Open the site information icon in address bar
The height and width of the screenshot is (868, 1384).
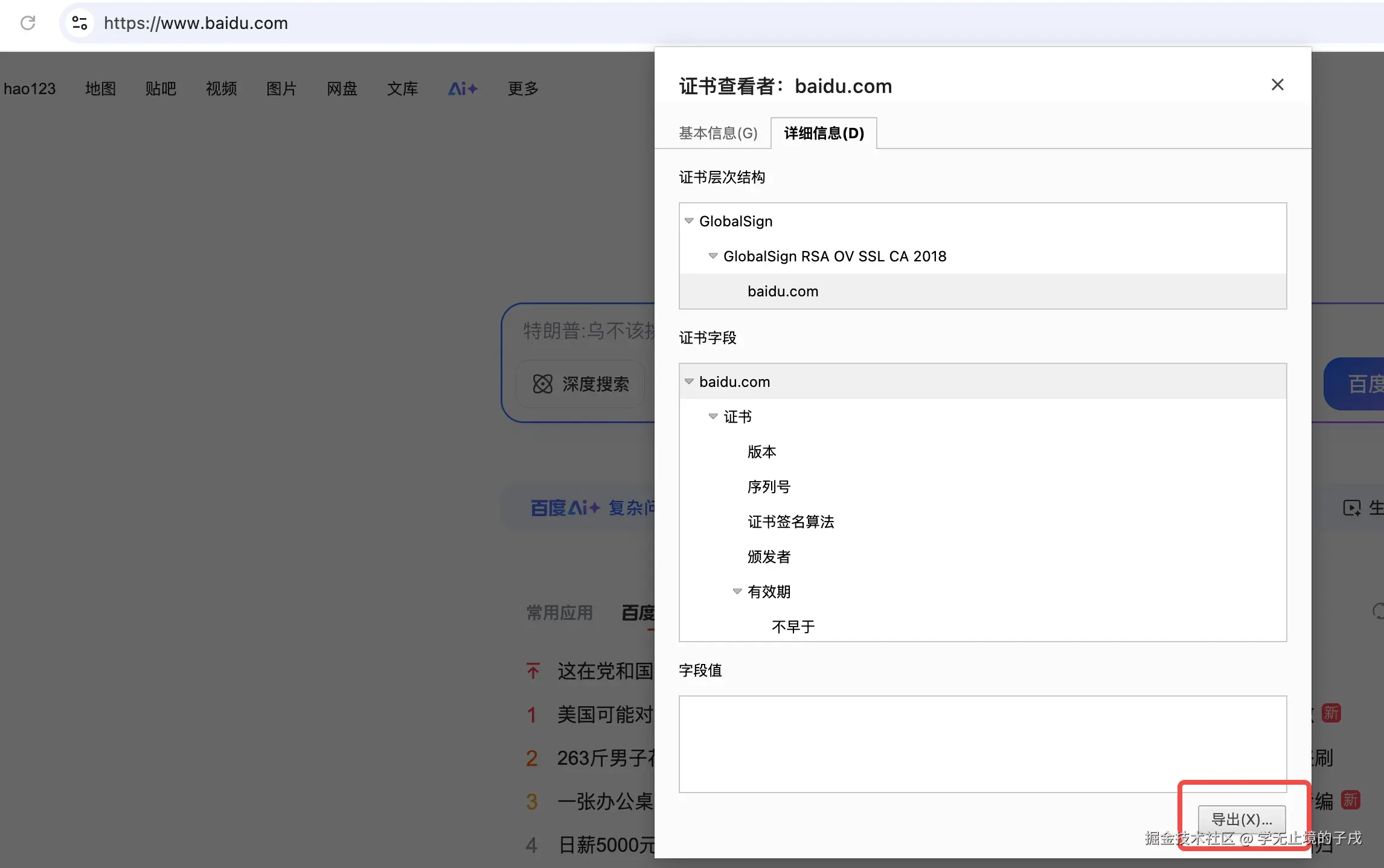tap(80, 23)
